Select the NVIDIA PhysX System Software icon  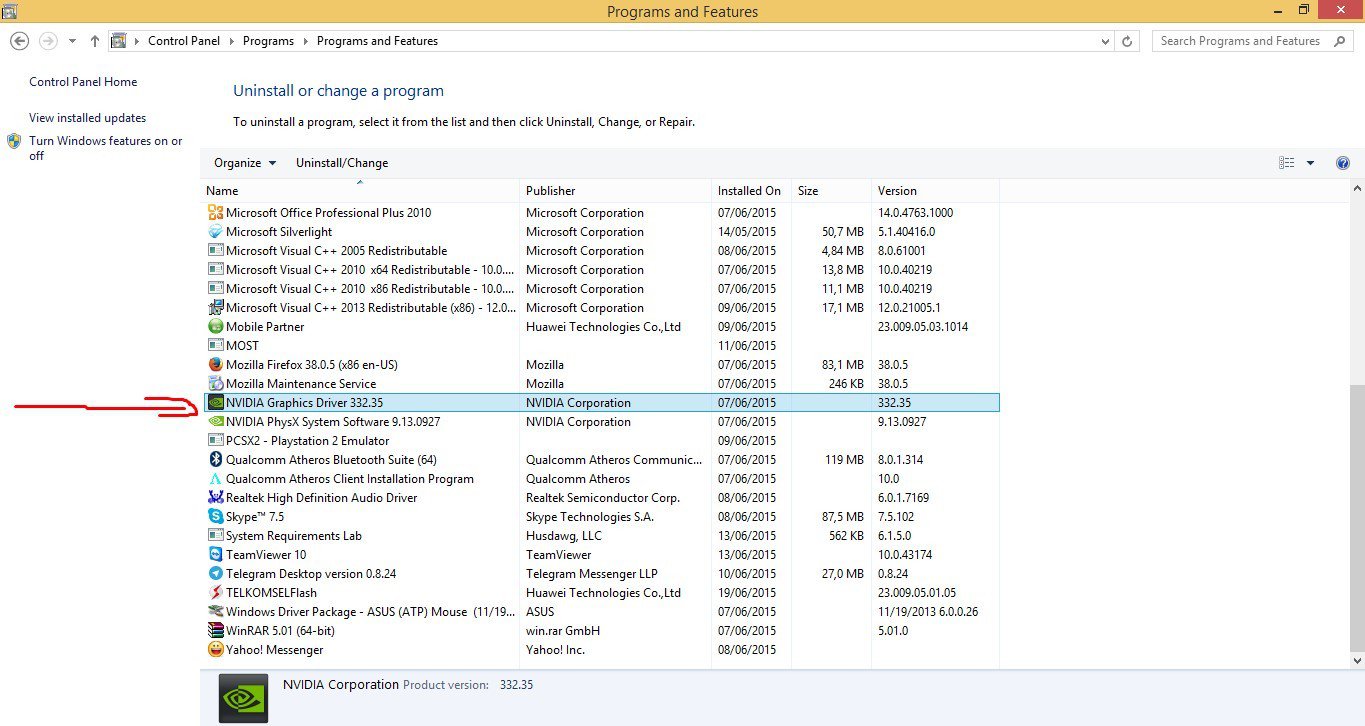point(215,422)
